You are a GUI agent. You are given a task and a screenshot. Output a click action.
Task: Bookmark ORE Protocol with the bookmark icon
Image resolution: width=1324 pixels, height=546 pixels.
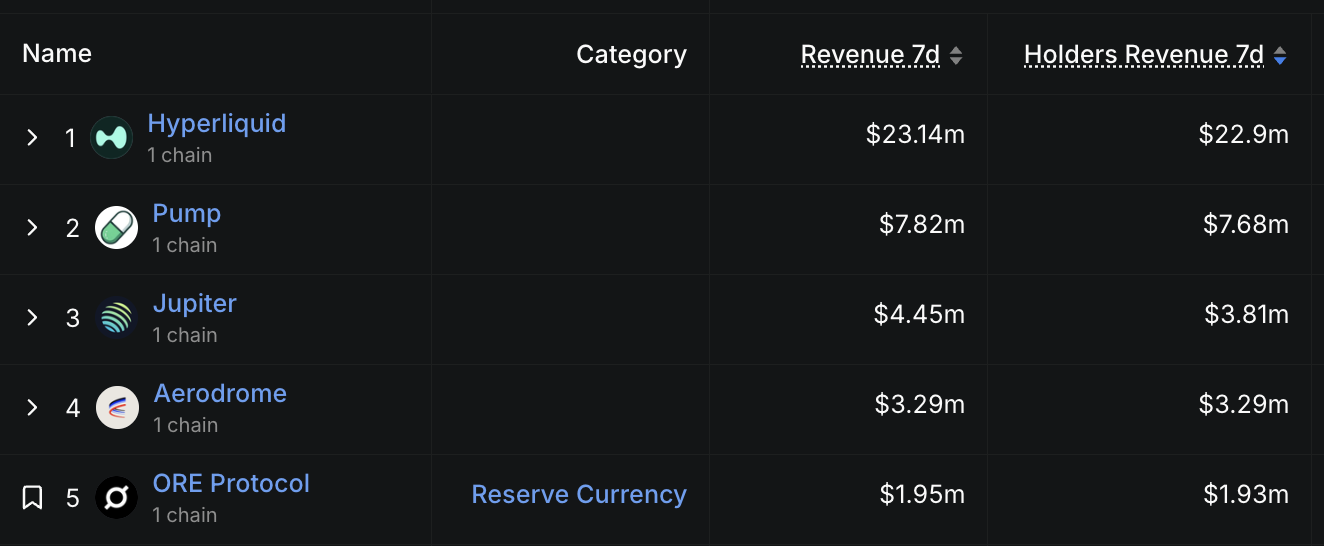pyautogui.click(x=32, y=497)
